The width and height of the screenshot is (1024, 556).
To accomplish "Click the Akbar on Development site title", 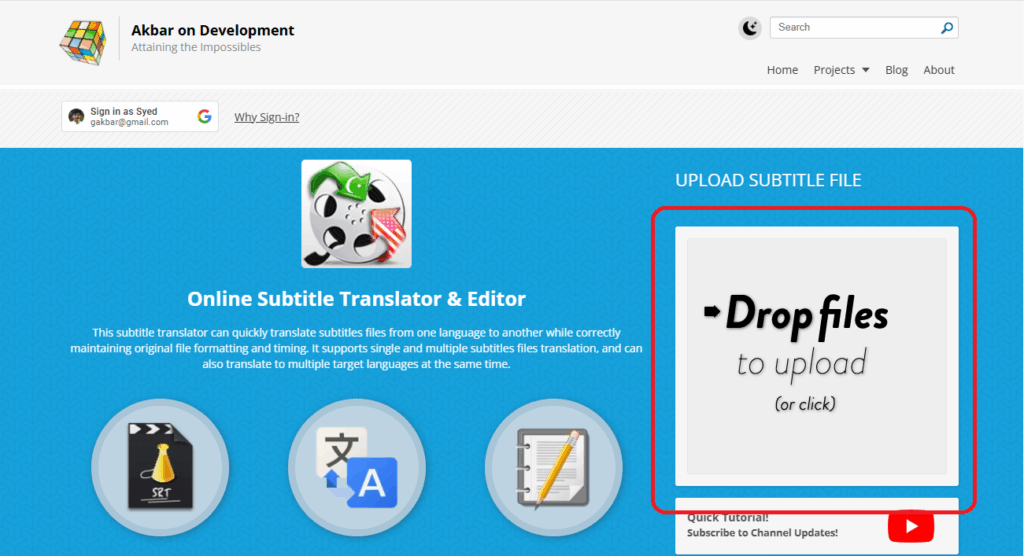I will (x=213, y=30).
